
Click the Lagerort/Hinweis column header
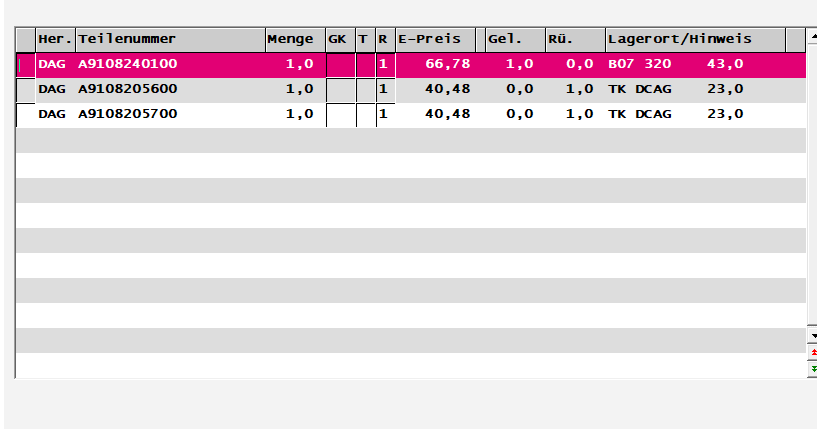(694, 39)
